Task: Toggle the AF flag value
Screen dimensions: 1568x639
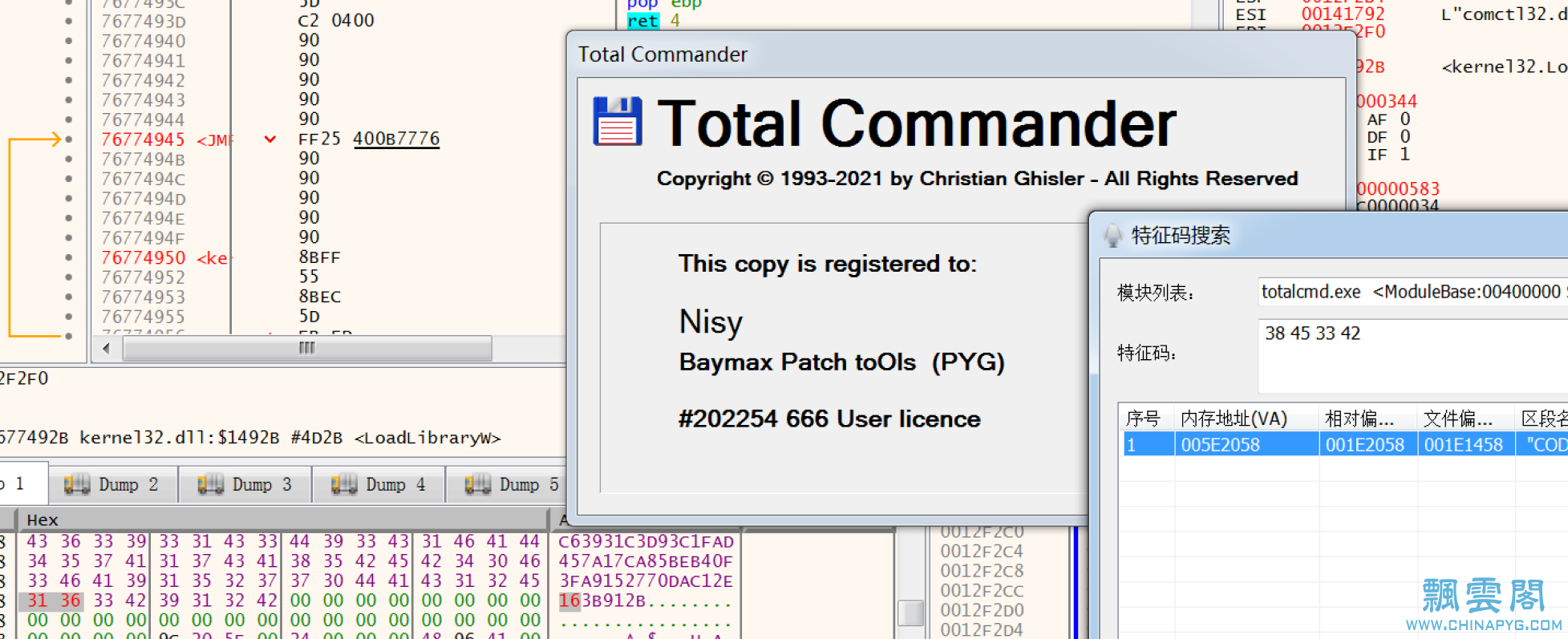Action: [x=1405, y=119]
